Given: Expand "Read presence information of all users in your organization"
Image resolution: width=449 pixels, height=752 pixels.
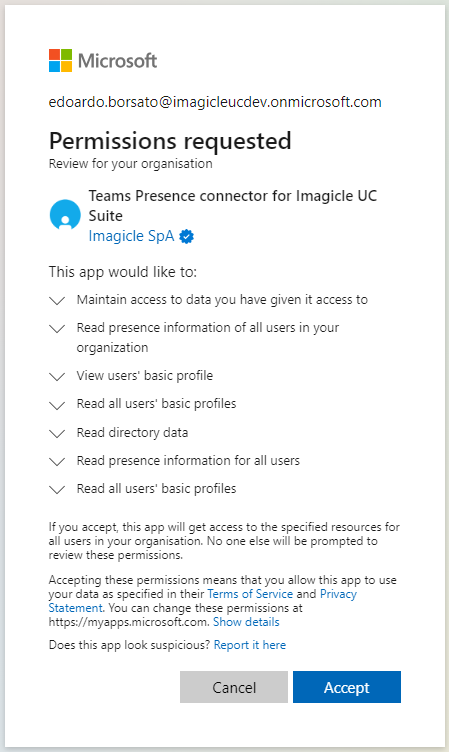Looking at the screenshot, I should pyautogui.click(x=57, y=329).
